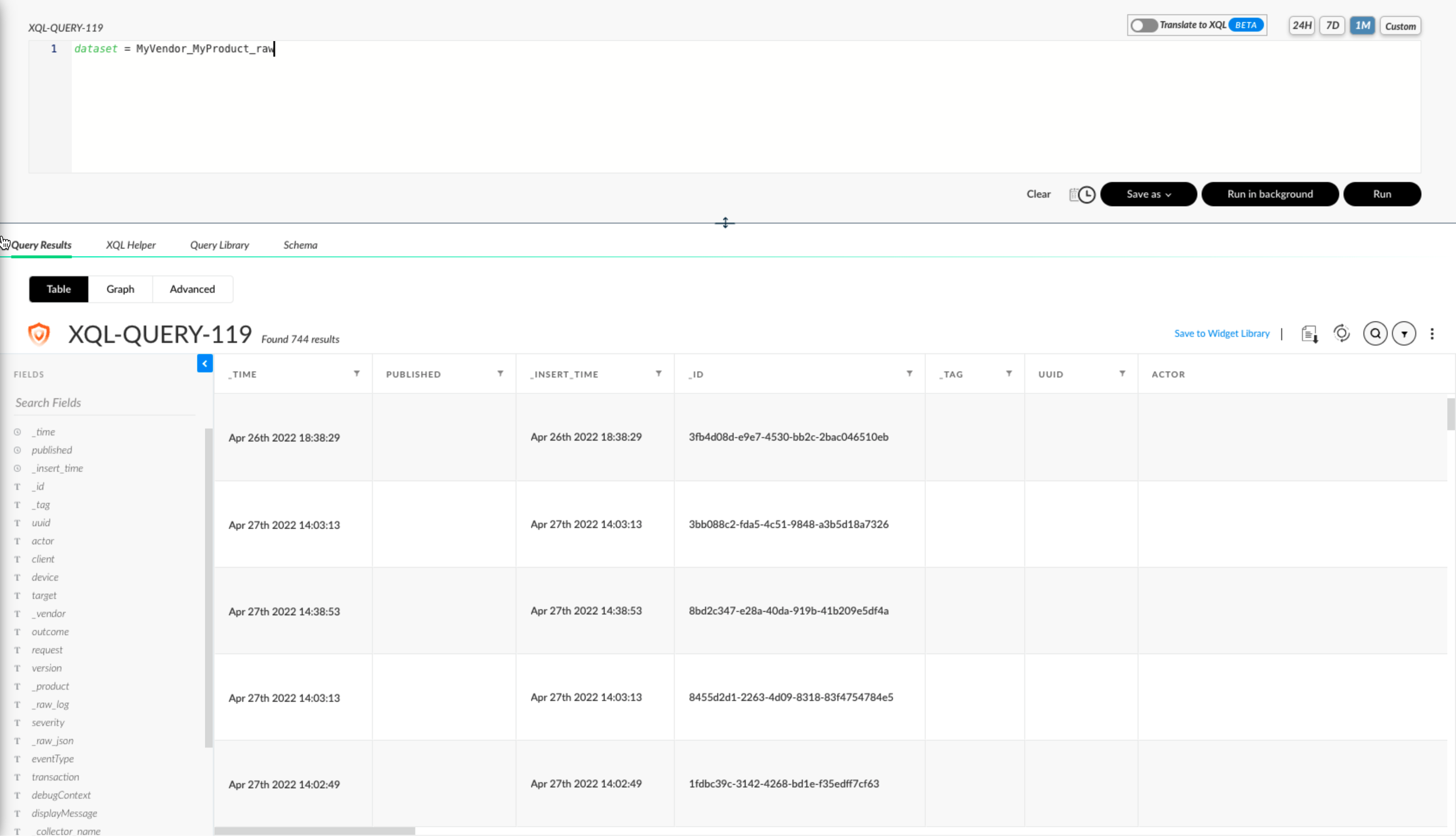
Task: Switch to the Graph view tab
Action: point(120,289)
